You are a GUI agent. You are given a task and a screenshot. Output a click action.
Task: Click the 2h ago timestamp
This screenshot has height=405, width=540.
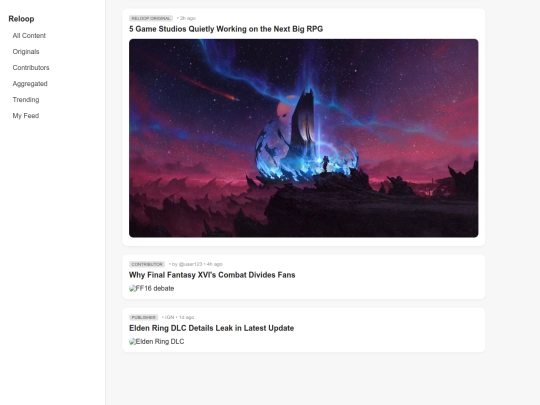[x=188, y=18]
